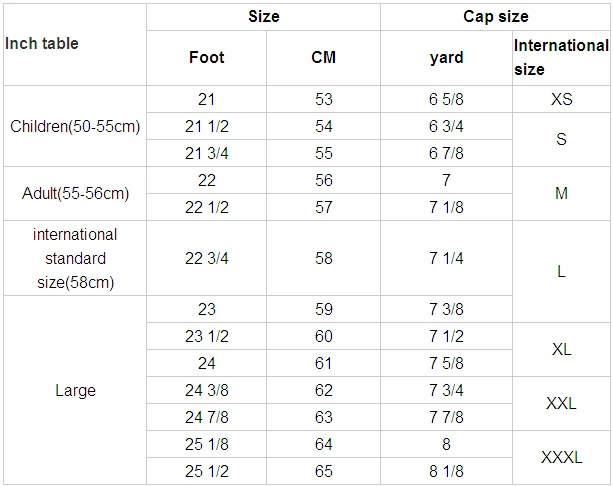Click the 'XS' international size cell
The height and width of the screenshot is (487, 613).
[561, 99]
